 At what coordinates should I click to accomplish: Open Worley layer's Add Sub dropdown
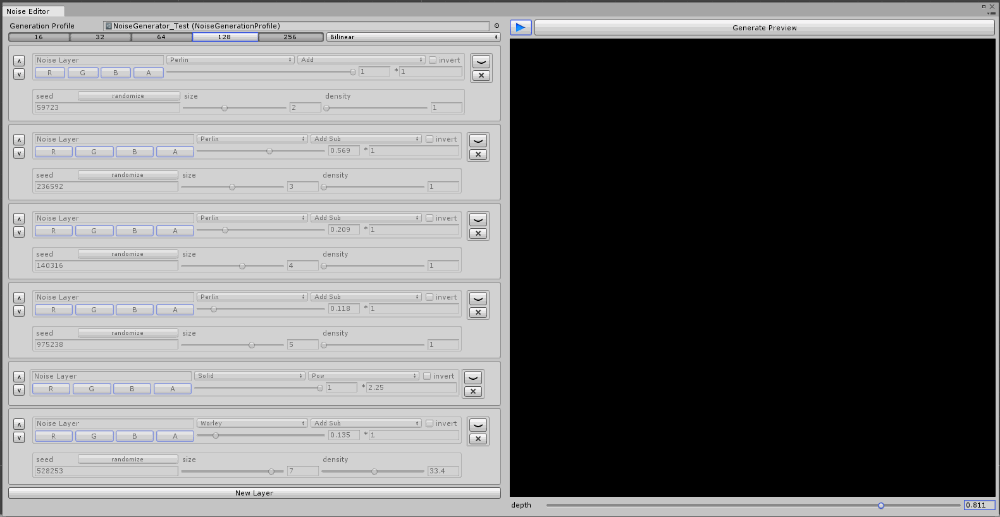coord(366,423)
